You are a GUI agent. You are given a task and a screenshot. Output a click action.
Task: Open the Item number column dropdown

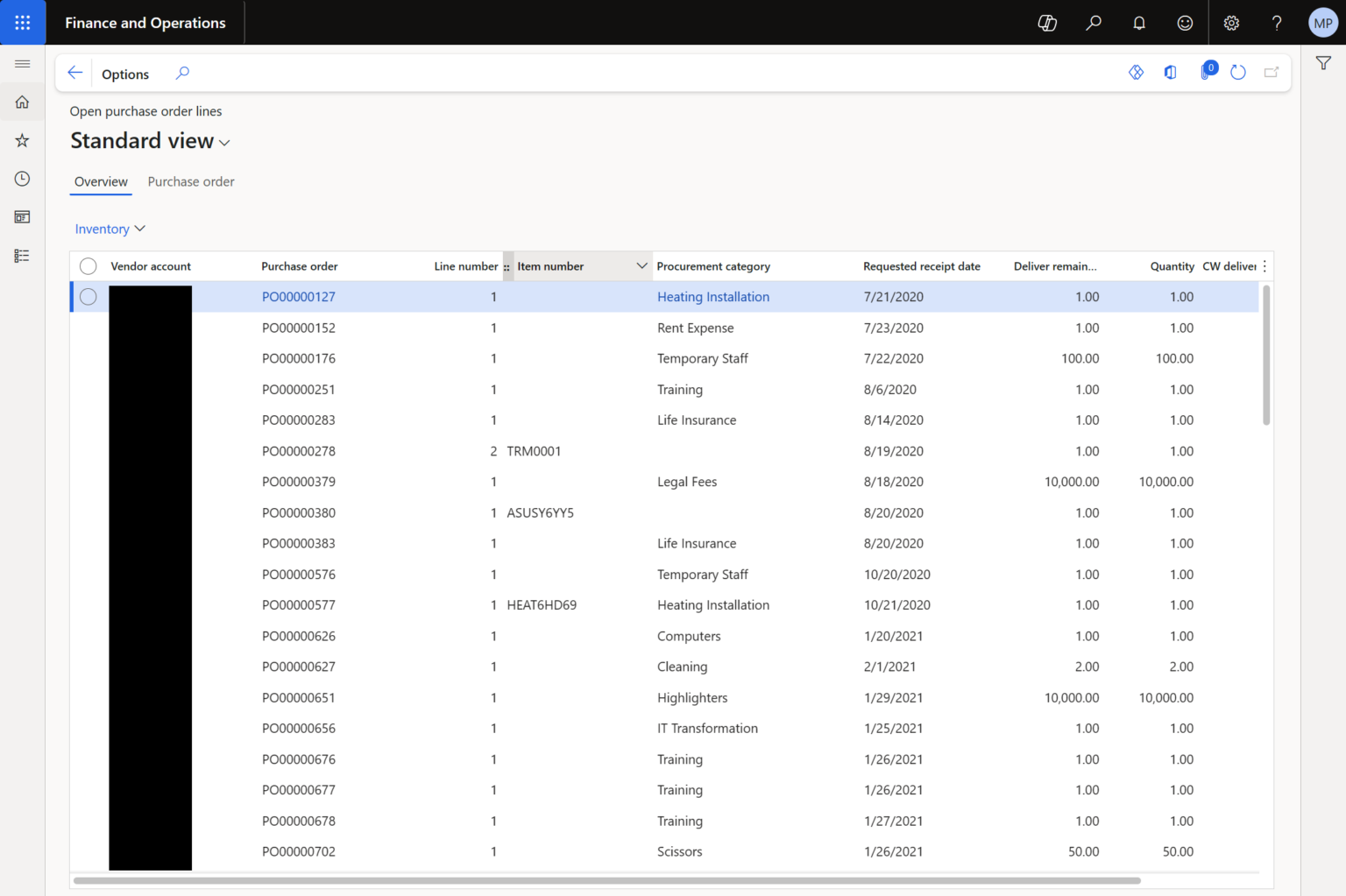point(642,265)
